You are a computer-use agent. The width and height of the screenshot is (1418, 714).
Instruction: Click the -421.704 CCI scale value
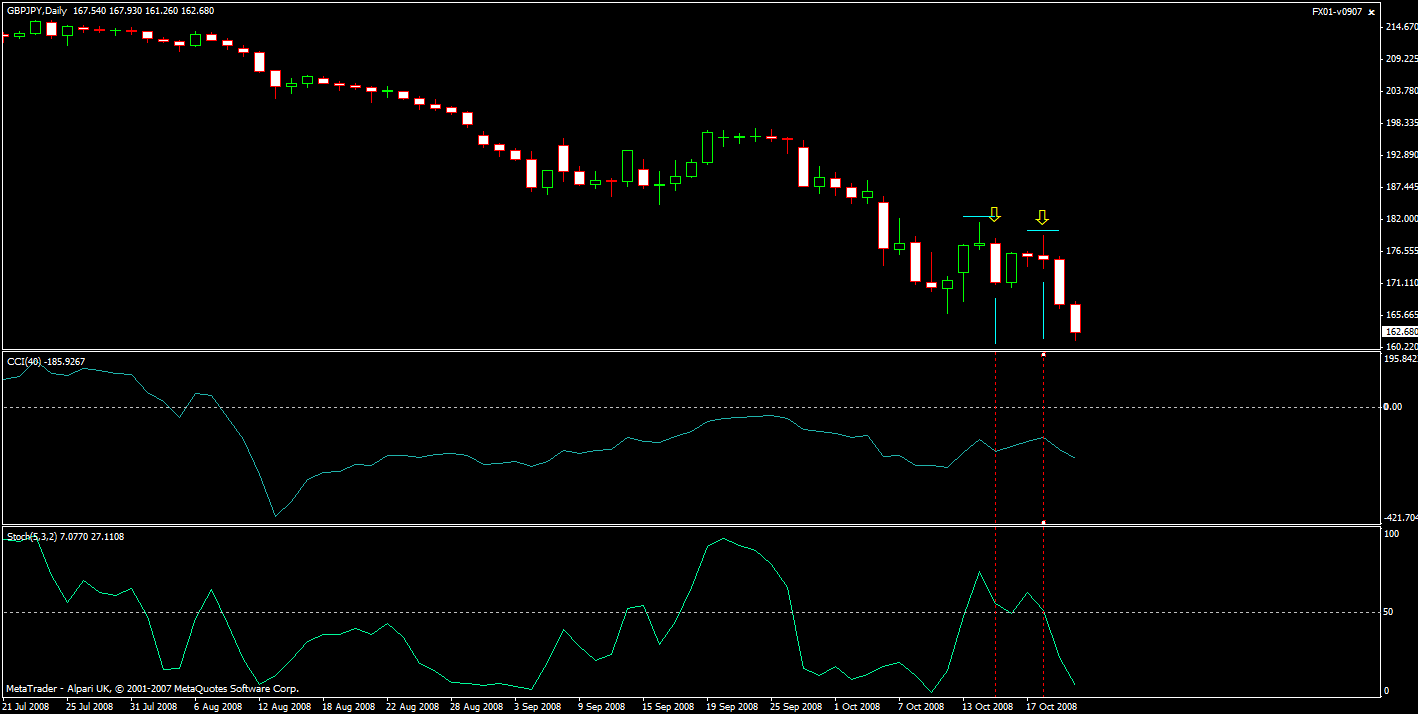pos(1400,517)
